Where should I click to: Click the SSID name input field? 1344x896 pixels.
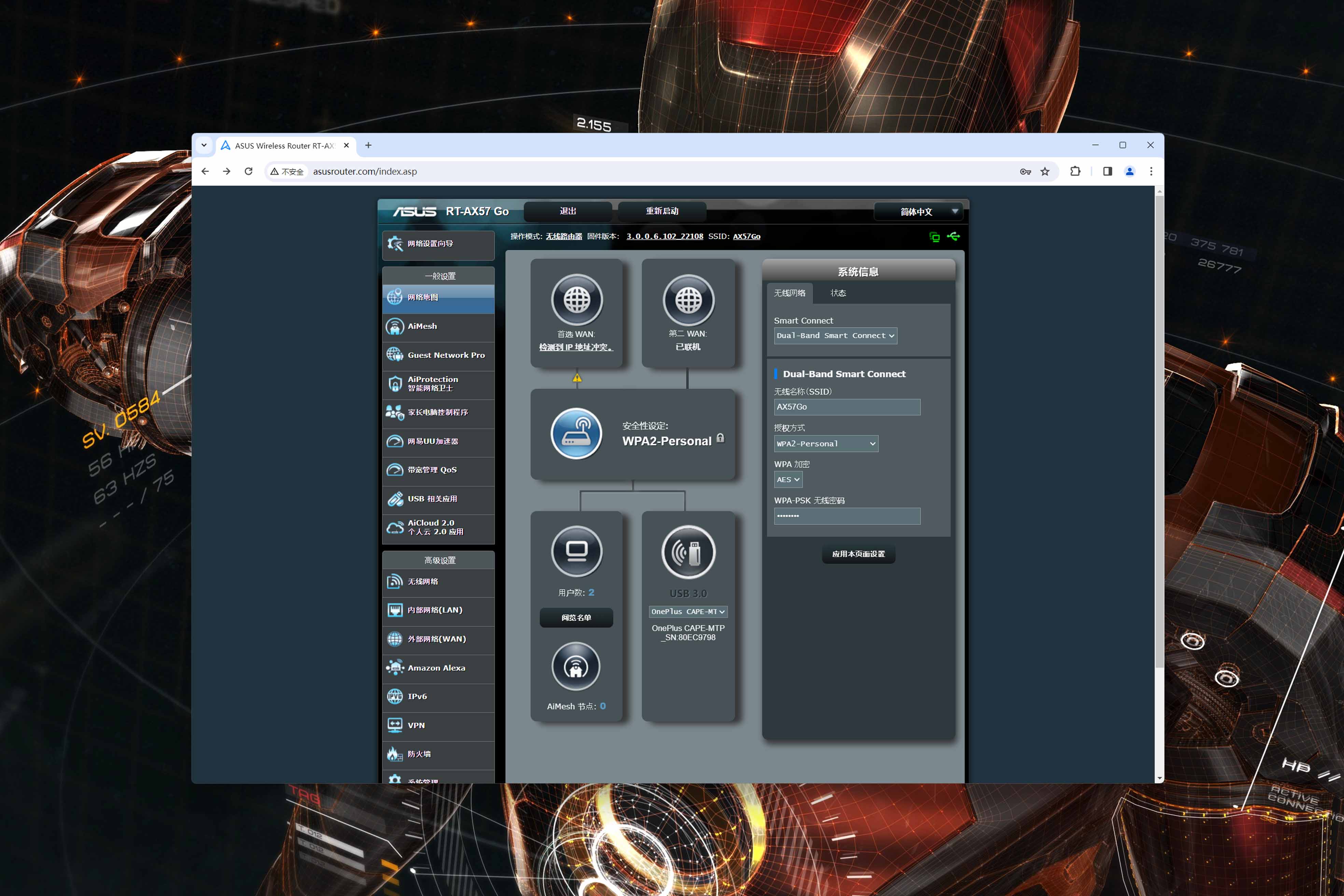847,407
